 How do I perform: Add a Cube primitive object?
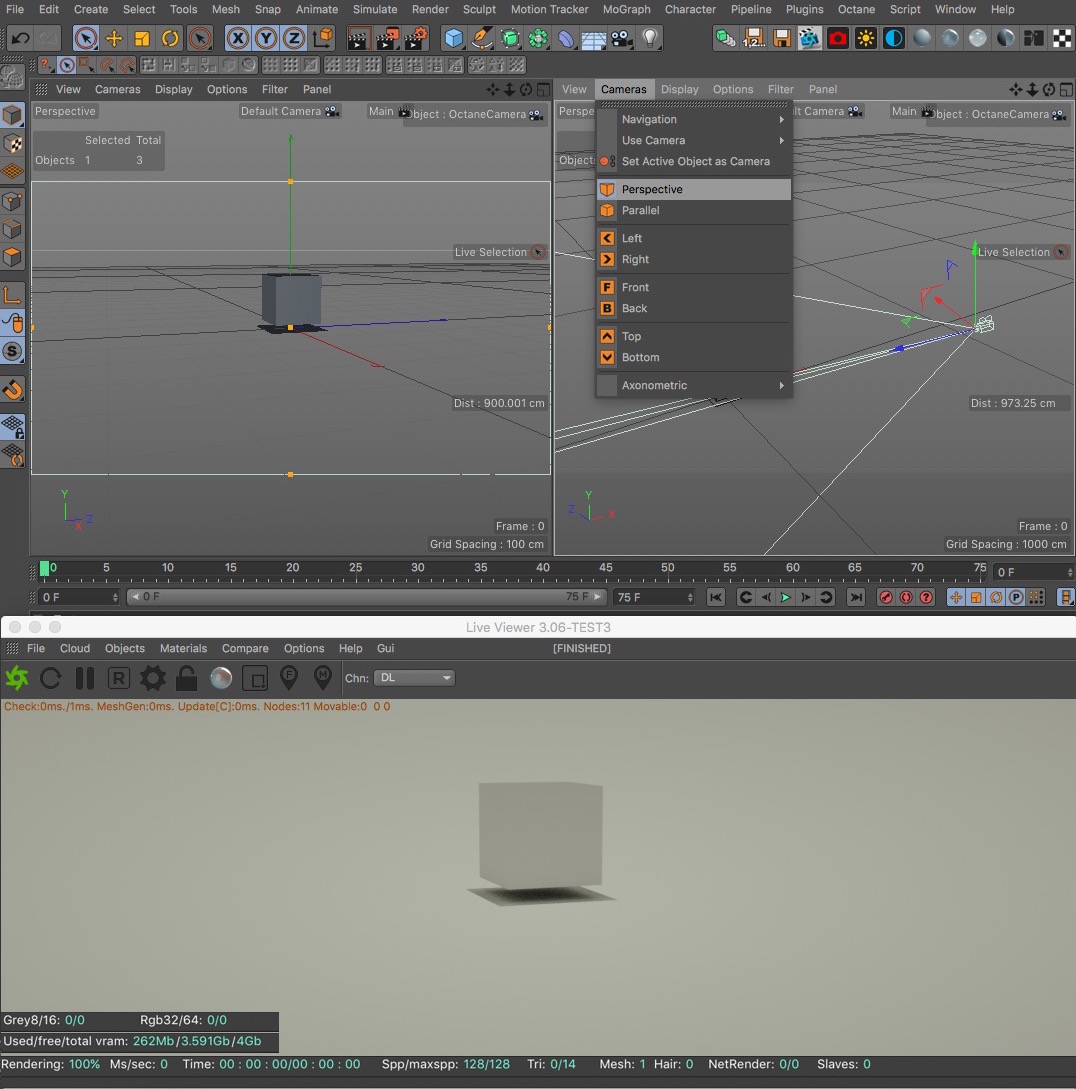coord(454,38)
